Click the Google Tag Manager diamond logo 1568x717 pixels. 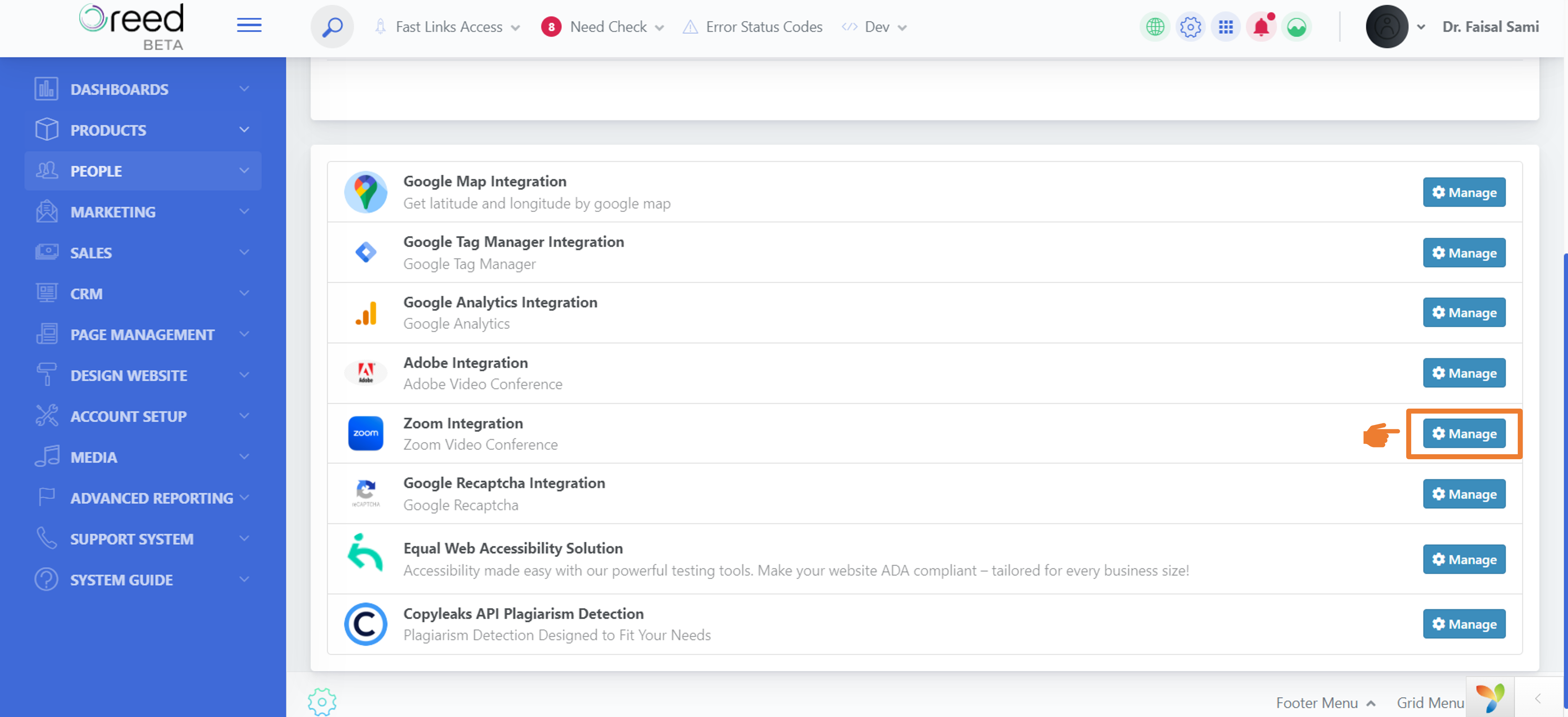click(365, 252)
